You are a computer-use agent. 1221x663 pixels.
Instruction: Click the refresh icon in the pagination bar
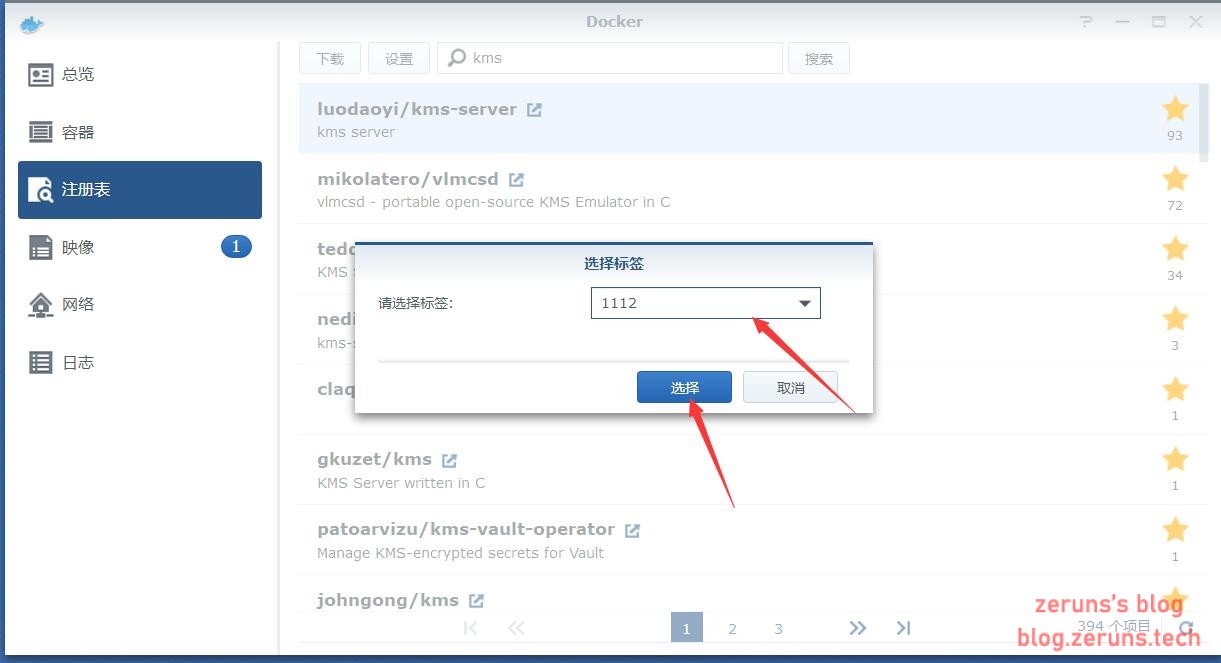pos(1186,629)
